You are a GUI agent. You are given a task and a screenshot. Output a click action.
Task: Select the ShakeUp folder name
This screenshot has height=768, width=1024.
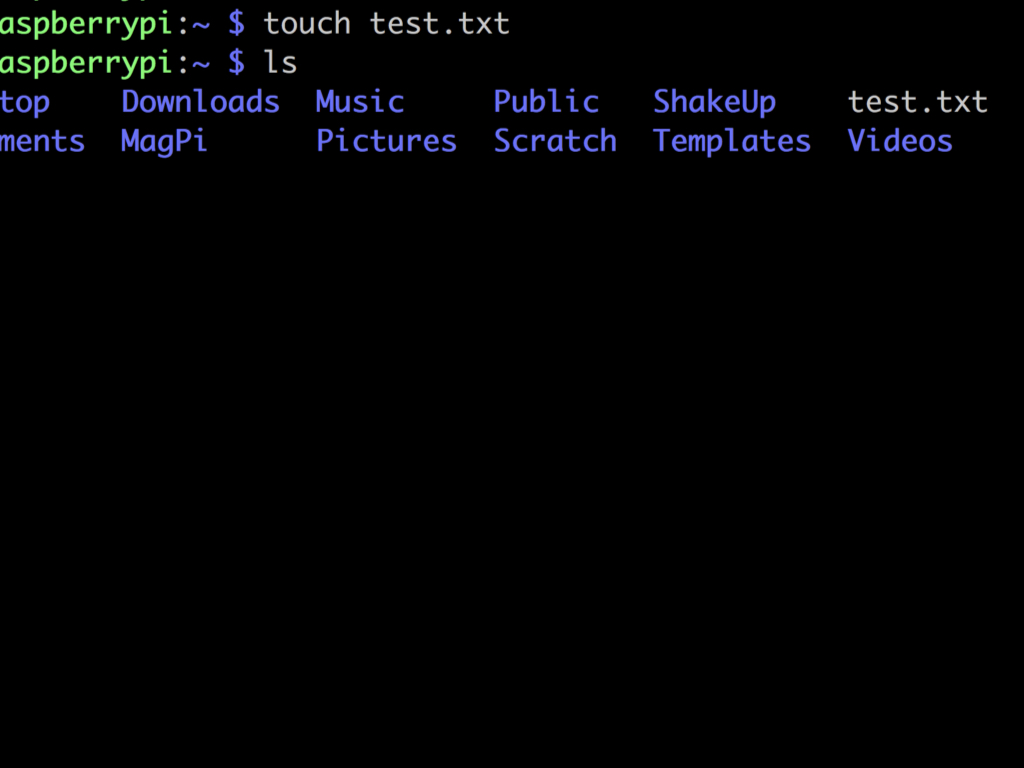714,103
